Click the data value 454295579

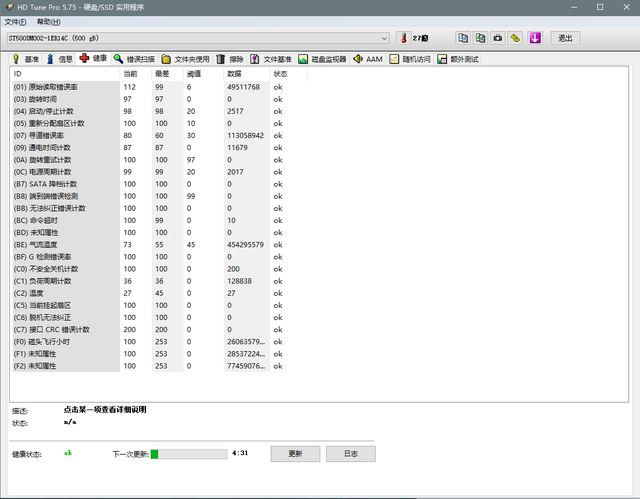click(245, 245)
